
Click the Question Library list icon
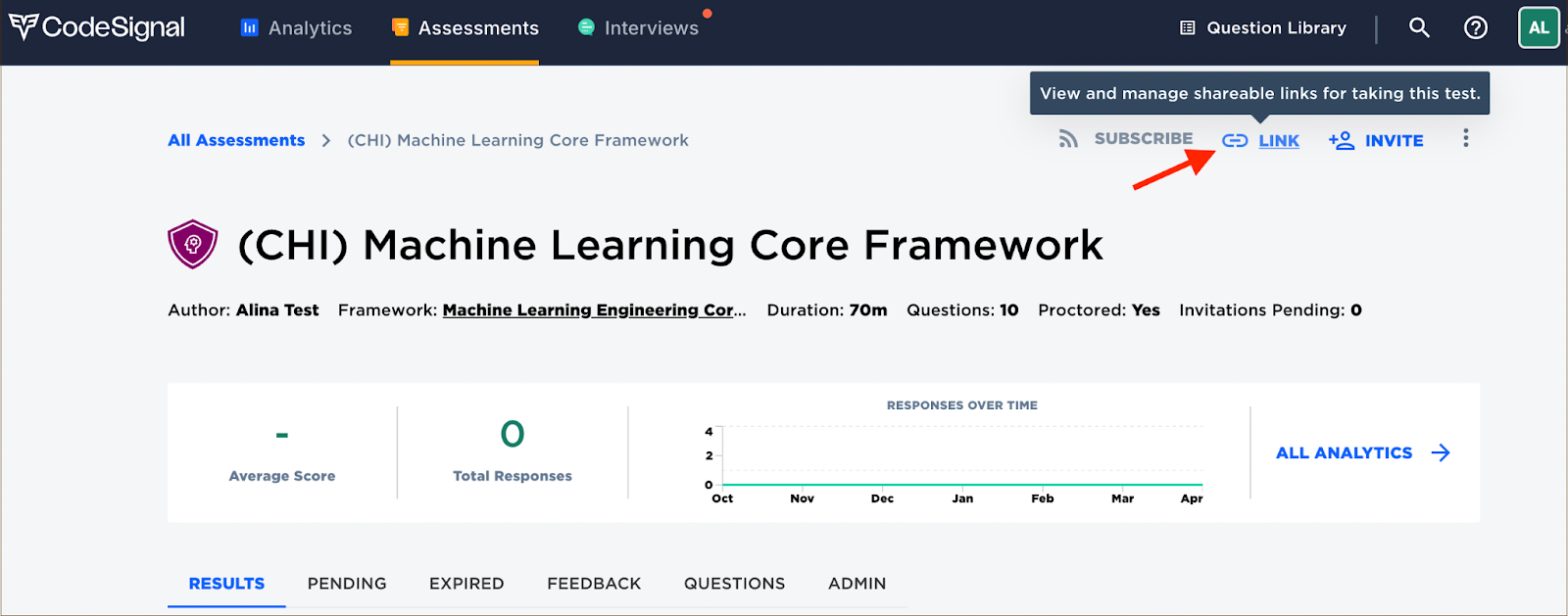pos(1188,28)
